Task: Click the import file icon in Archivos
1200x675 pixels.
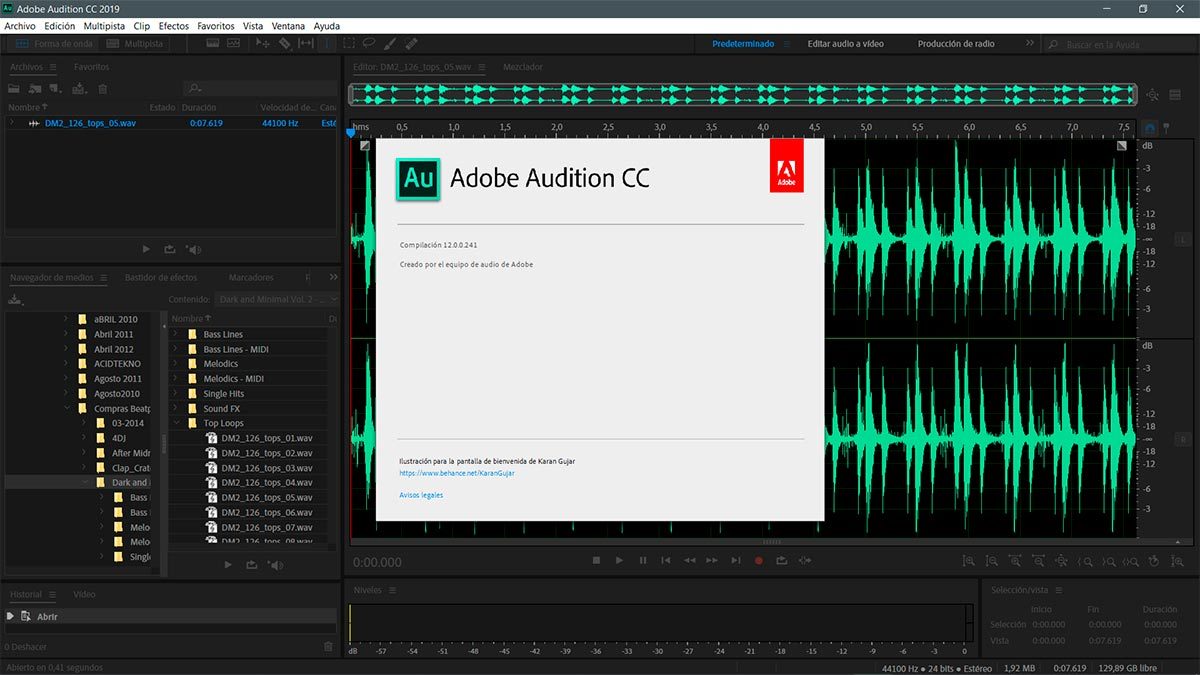Action: click(x=35, y=89)
